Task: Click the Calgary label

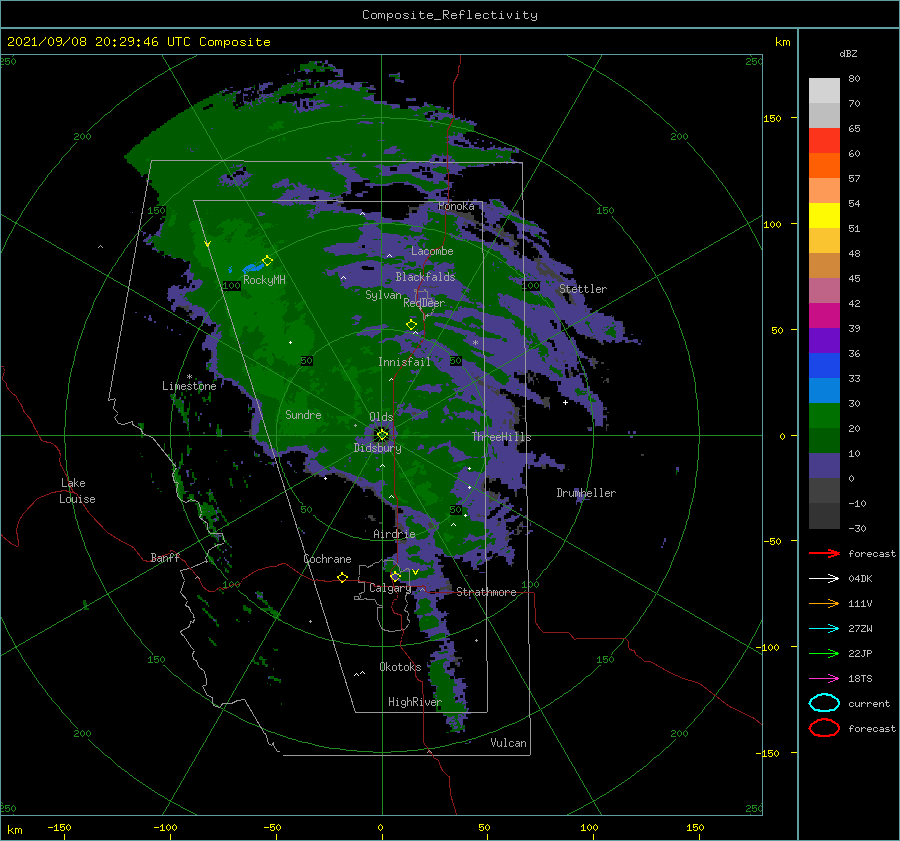Action: point(390,588)
